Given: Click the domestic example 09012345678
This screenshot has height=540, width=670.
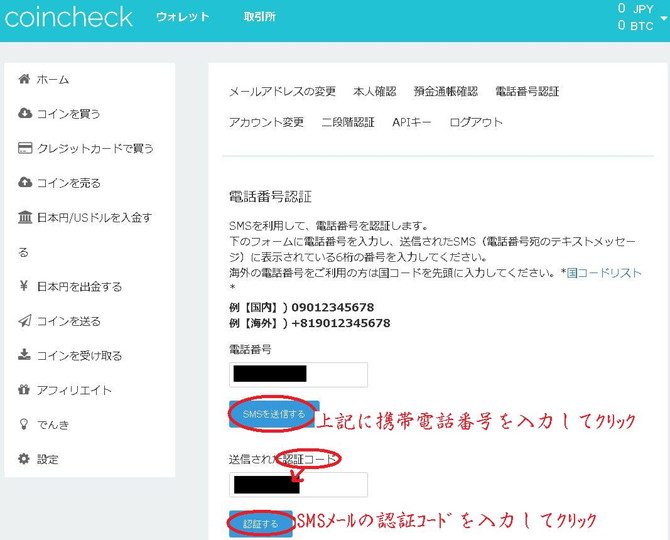Looking at the screenshot, I should 332,307.
